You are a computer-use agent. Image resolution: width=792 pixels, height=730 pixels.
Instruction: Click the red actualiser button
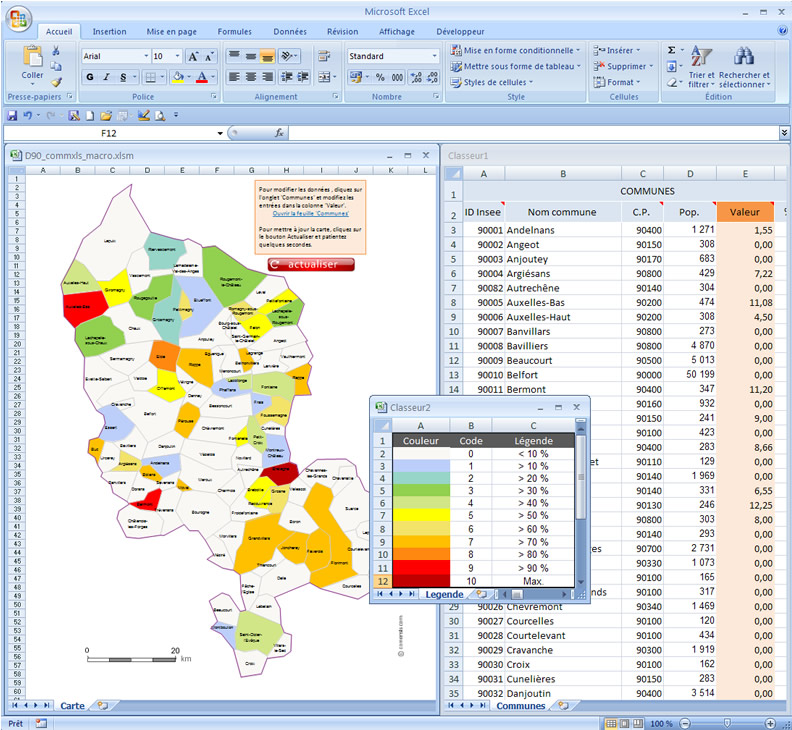pyautogui.click(x=311, y=264)
